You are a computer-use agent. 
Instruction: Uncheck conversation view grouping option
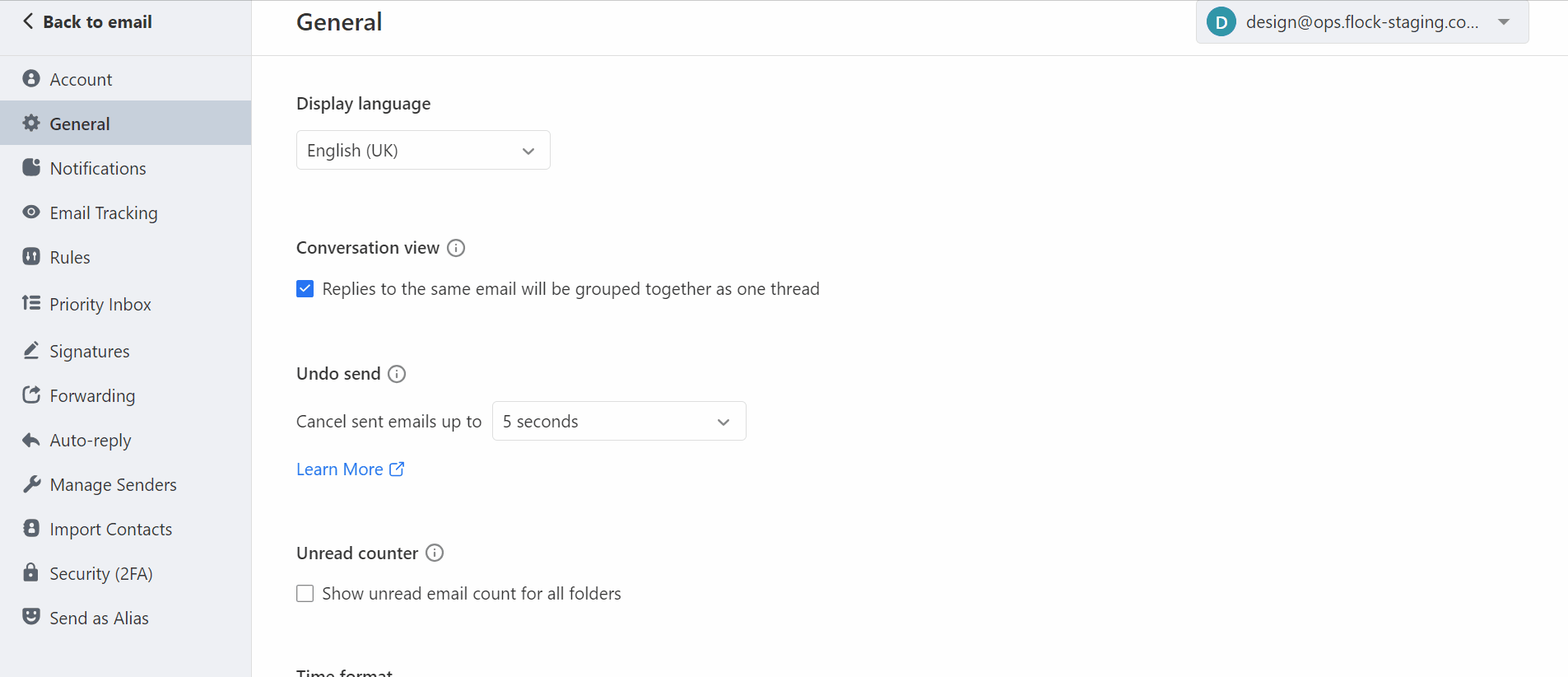coord(305,288)
